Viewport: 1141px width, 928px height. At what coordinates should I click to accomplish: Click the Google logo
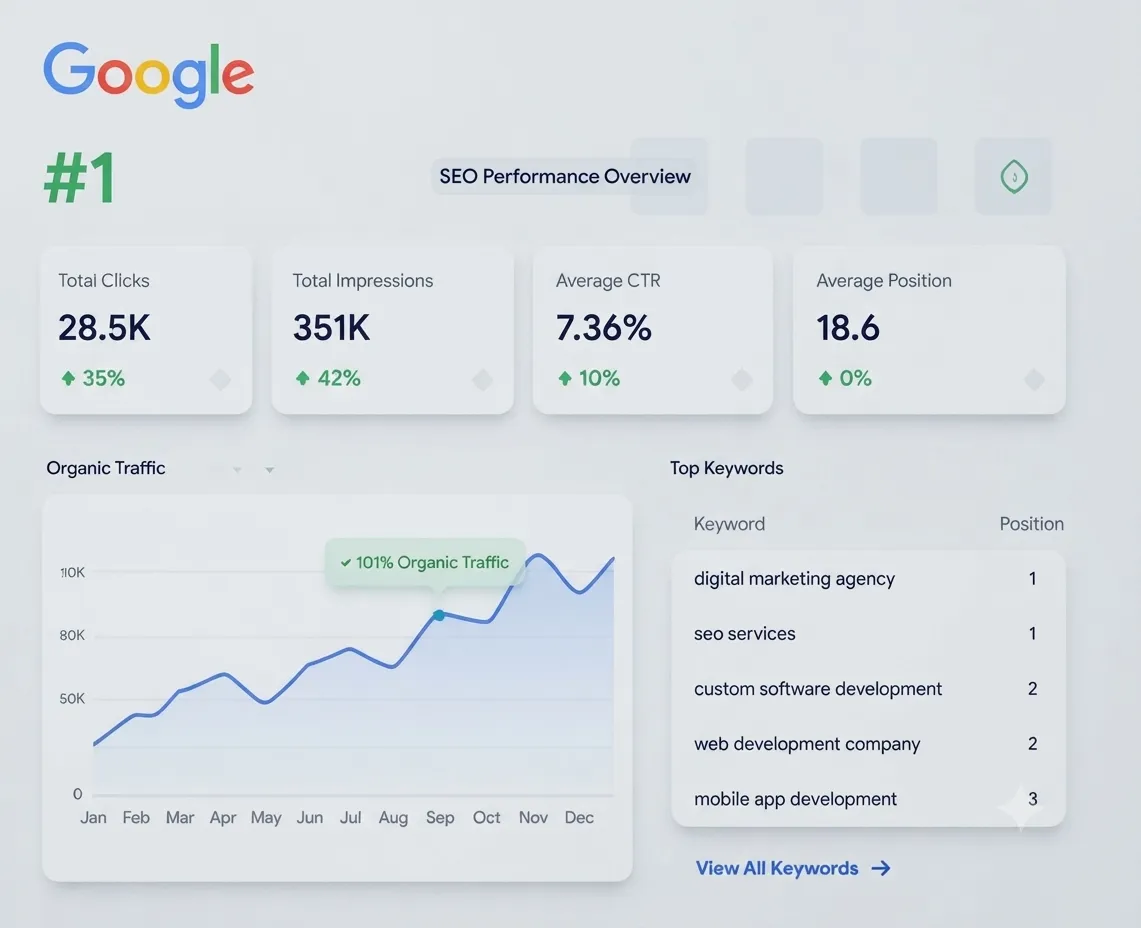click(148, 74)
